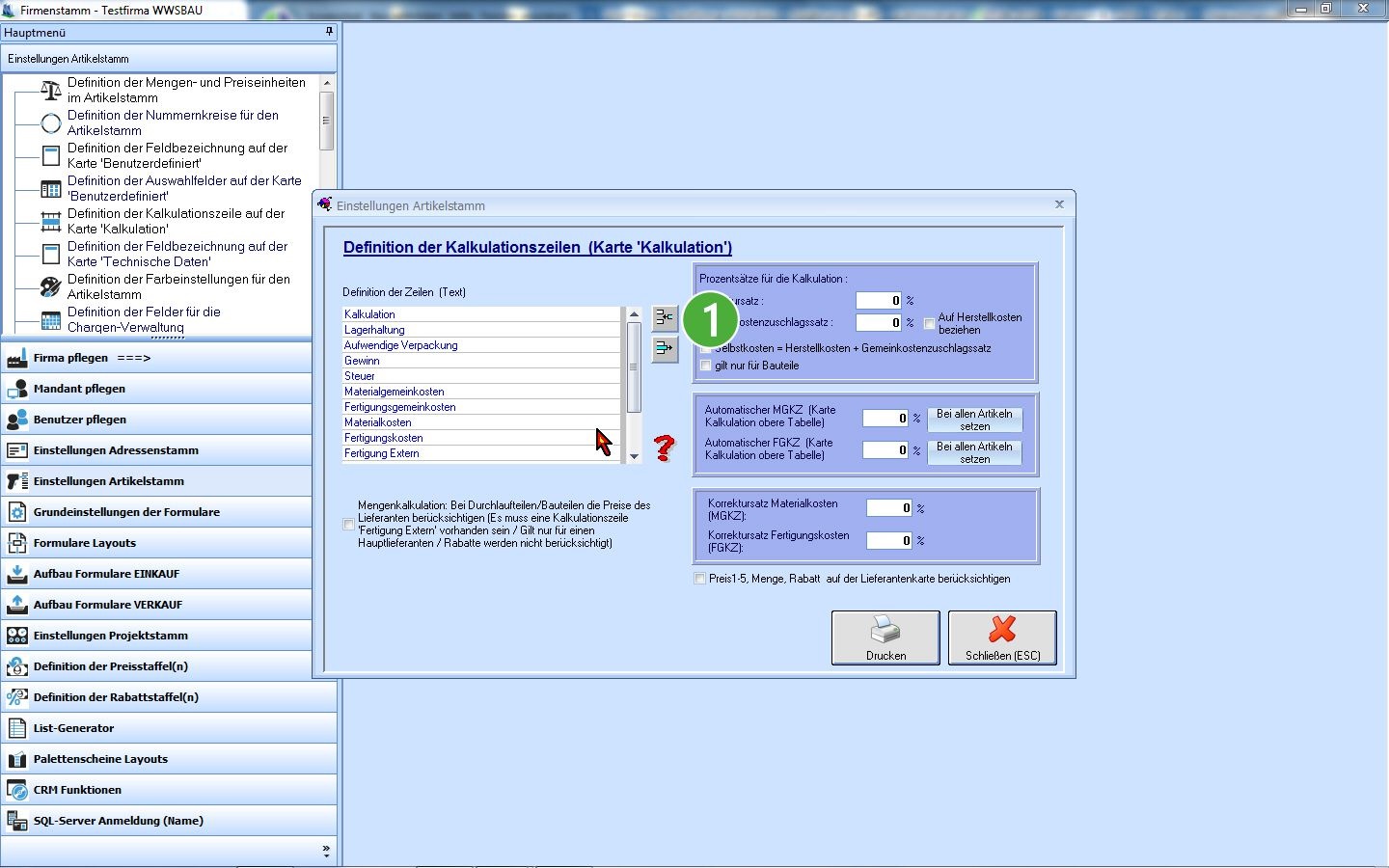Click the Palettenscheine Layouts icon
Screen dimensions: 1389x868
tap(17, 759)
